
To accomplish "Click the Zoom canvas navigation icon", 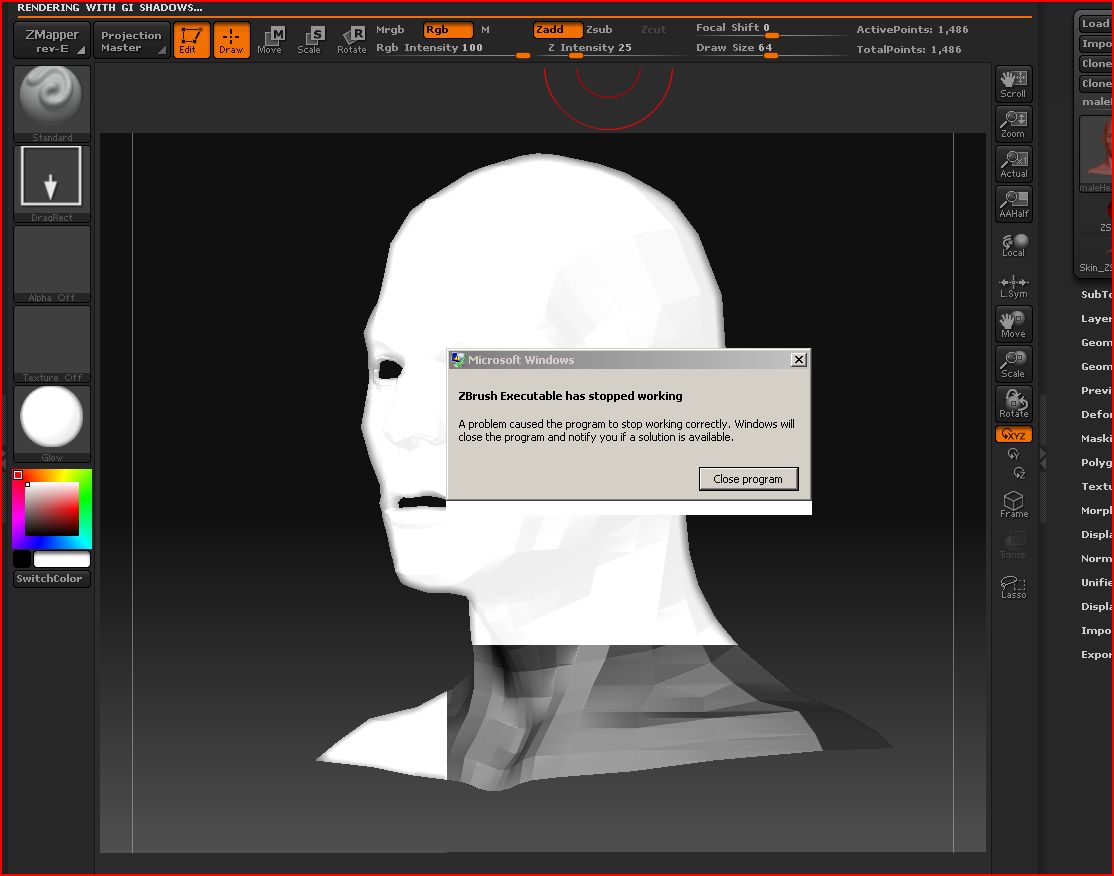I will [1014, 124].
